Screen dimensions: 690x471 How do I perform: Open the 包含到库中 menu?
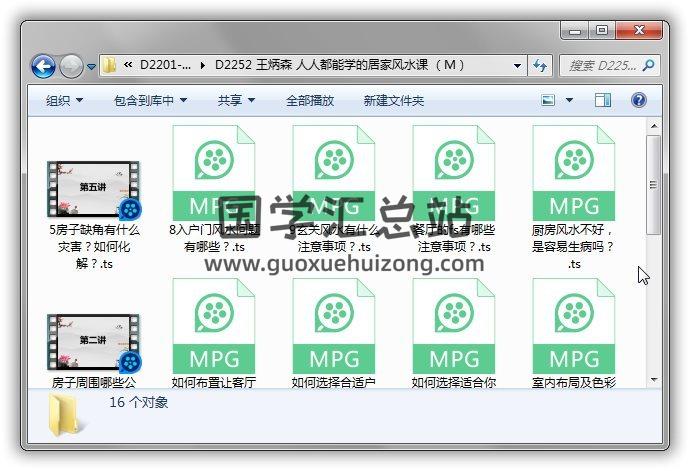click(150, 101)
